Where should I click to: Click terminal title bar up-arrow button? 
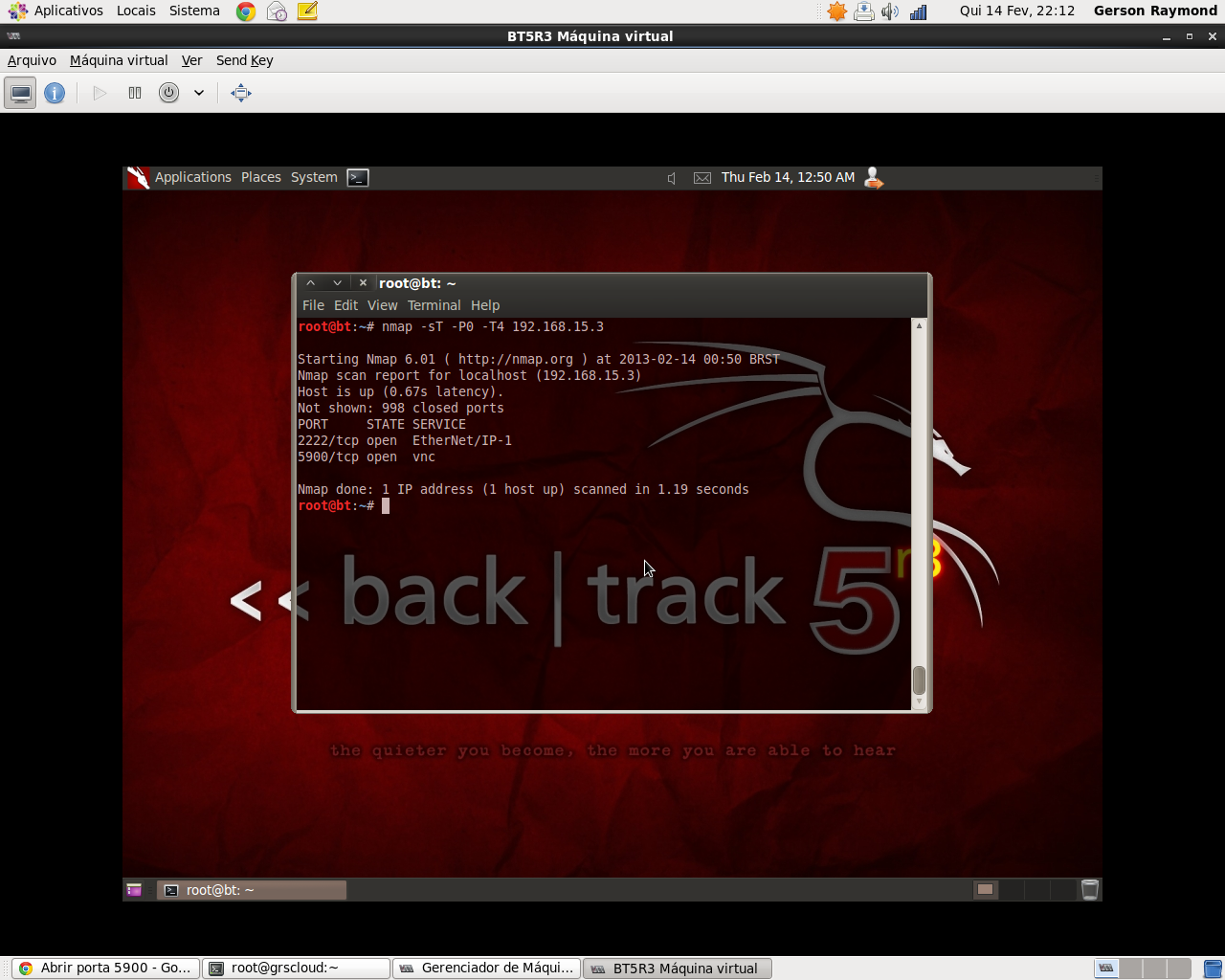310,283
